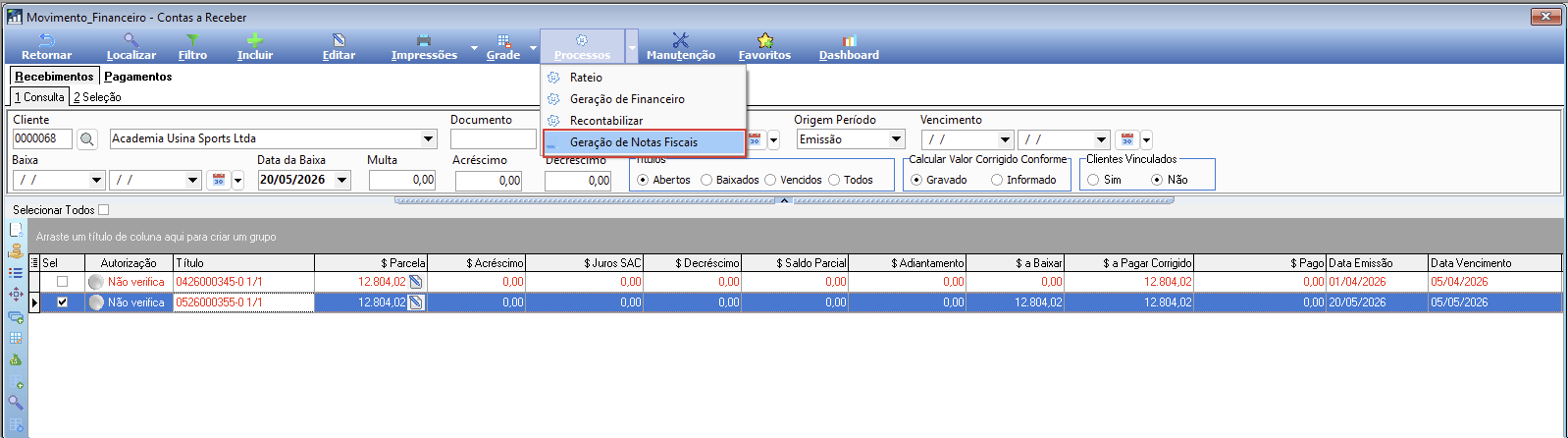Click the bulleted list icon in left sidebar
This screenshot has height=438, width=1568.
point(16,273)
